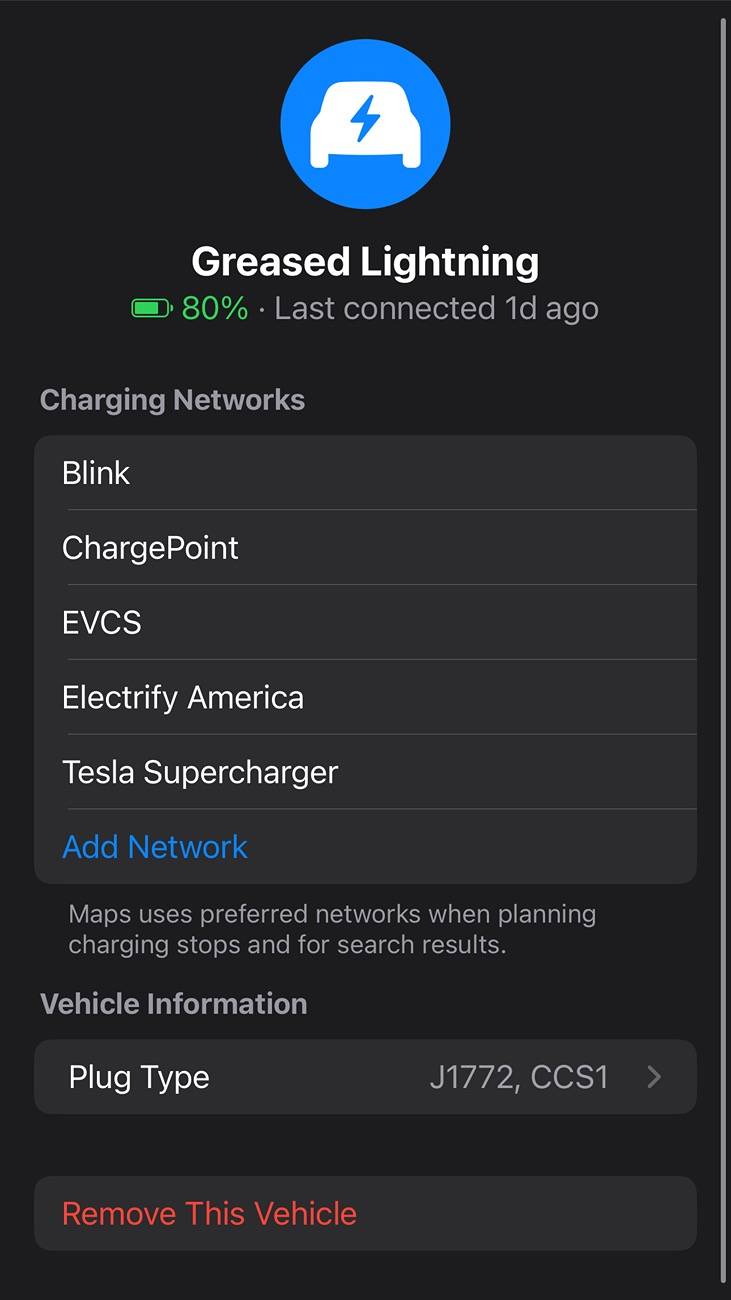Click the vertical scrollbar on right
Screen dimensions: 731x1300
click(x=724, y=650)
